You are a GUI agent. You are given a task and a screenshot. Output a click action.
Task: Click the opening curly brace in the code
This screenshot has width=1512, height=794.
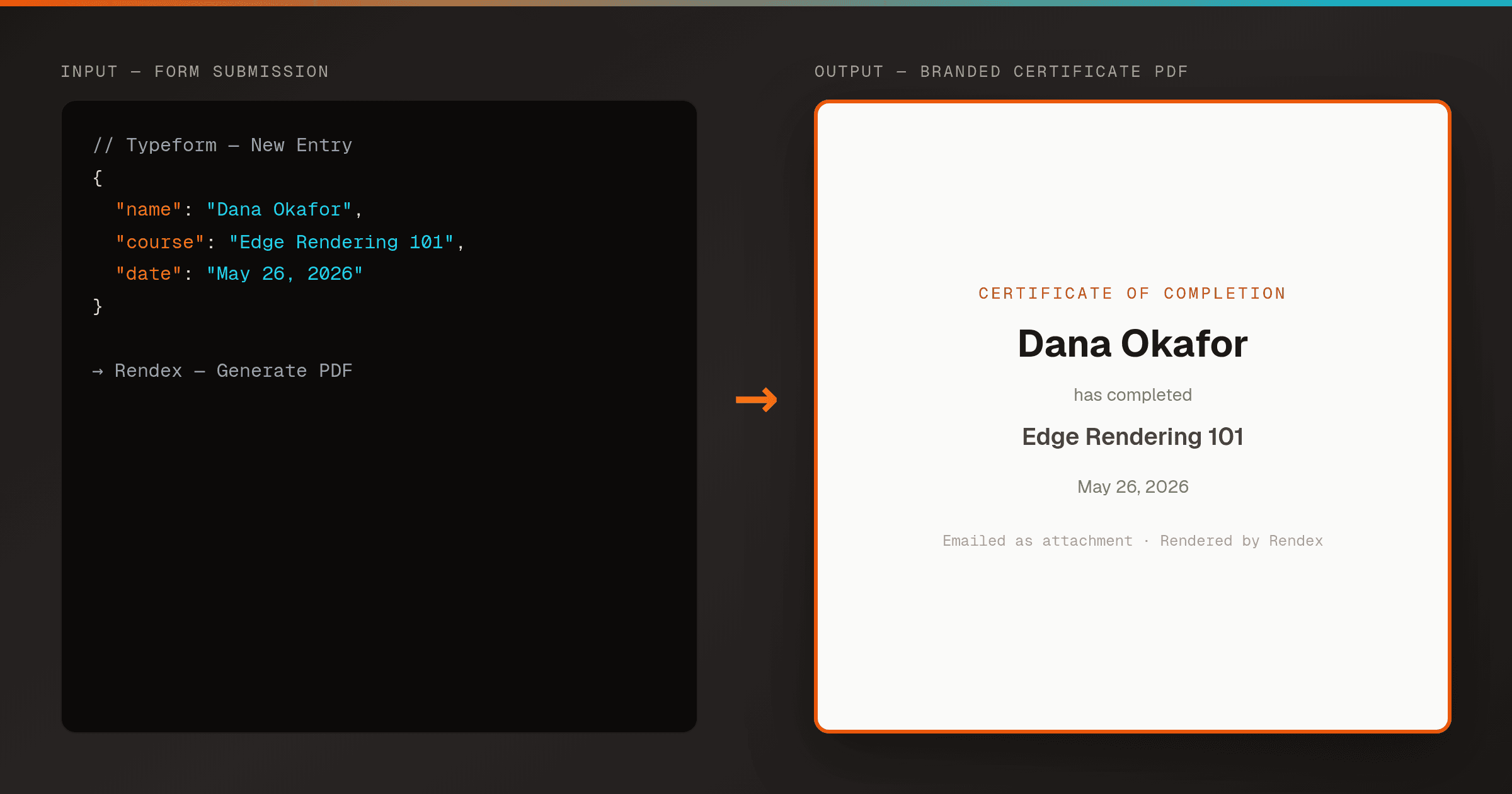click(x=98, y=178)
